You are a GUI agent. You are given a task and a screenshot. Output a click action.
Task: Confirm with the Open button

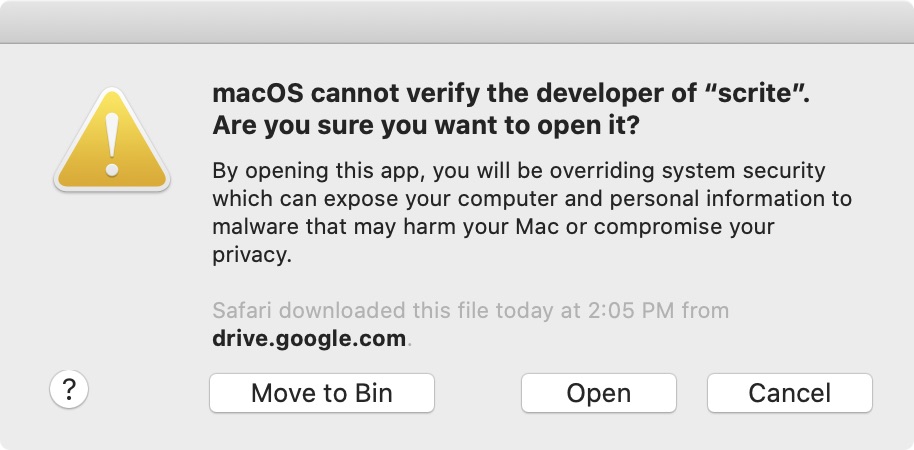pos(599,393)
